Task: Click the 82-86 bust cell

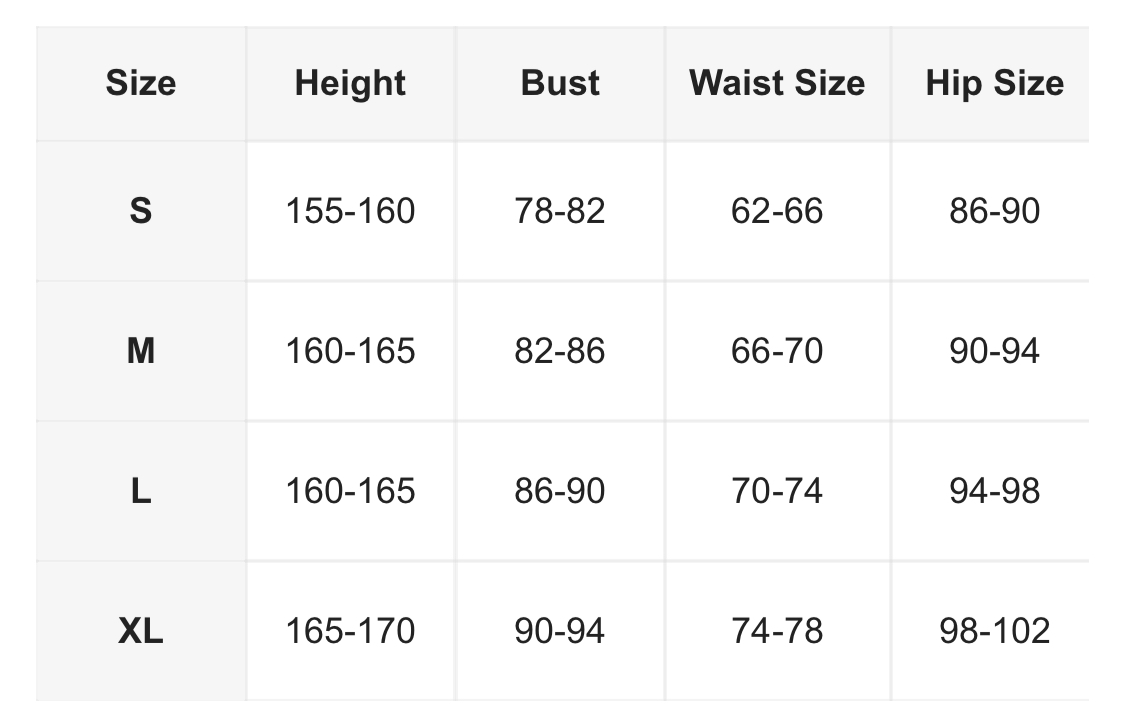Action: 560,351
